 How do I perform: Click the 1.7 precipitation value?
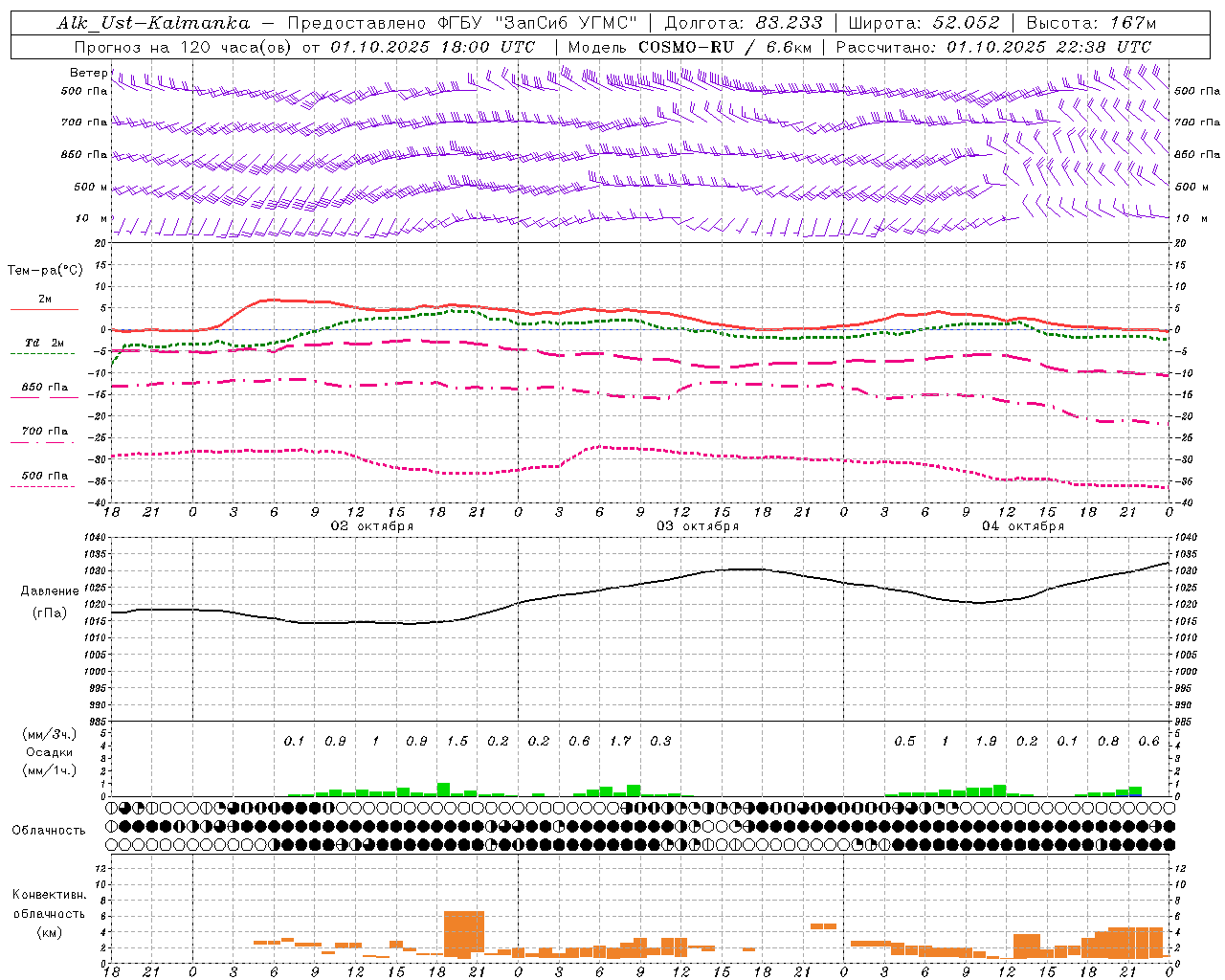[x=620, y=742]
